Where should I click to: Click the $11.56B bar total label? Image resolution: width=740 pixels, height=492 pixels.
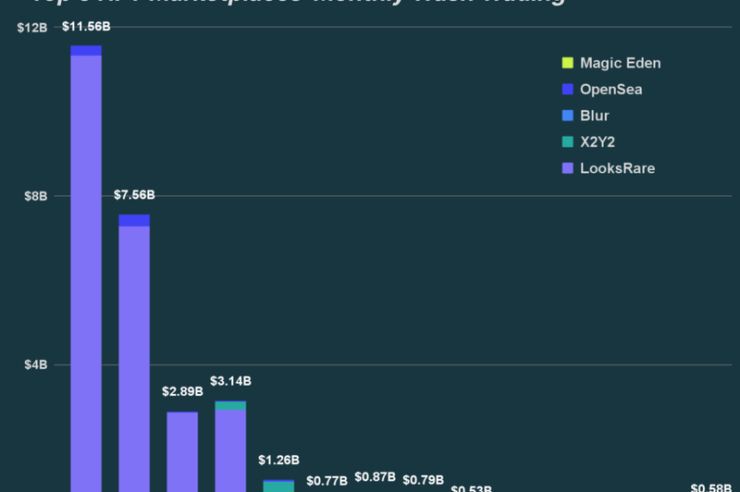click(86, 26)
